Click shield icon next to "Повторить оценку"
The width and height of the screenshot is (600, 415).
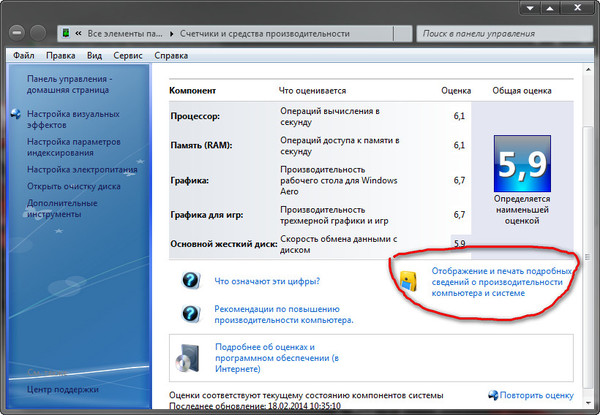(x=493, y=396)
